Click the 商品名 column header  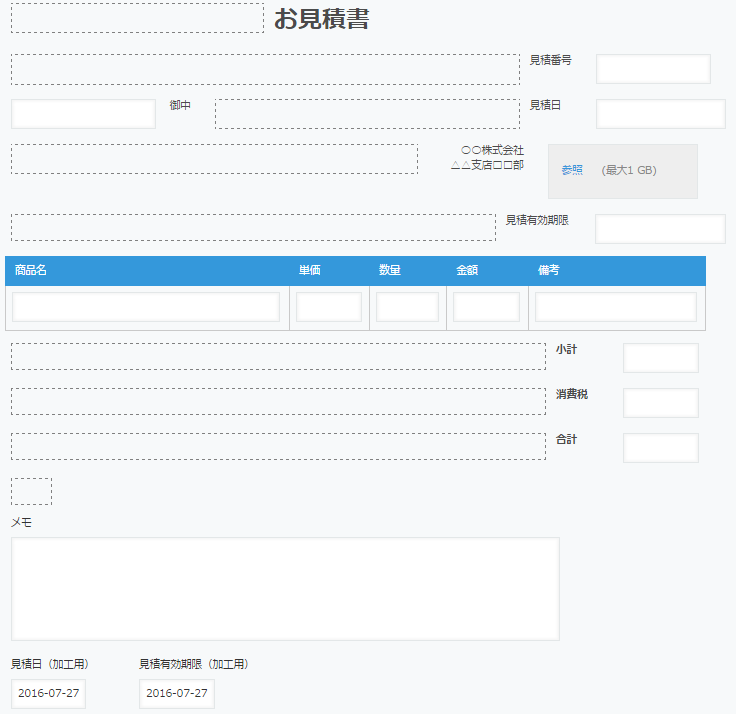click(31, 271)
